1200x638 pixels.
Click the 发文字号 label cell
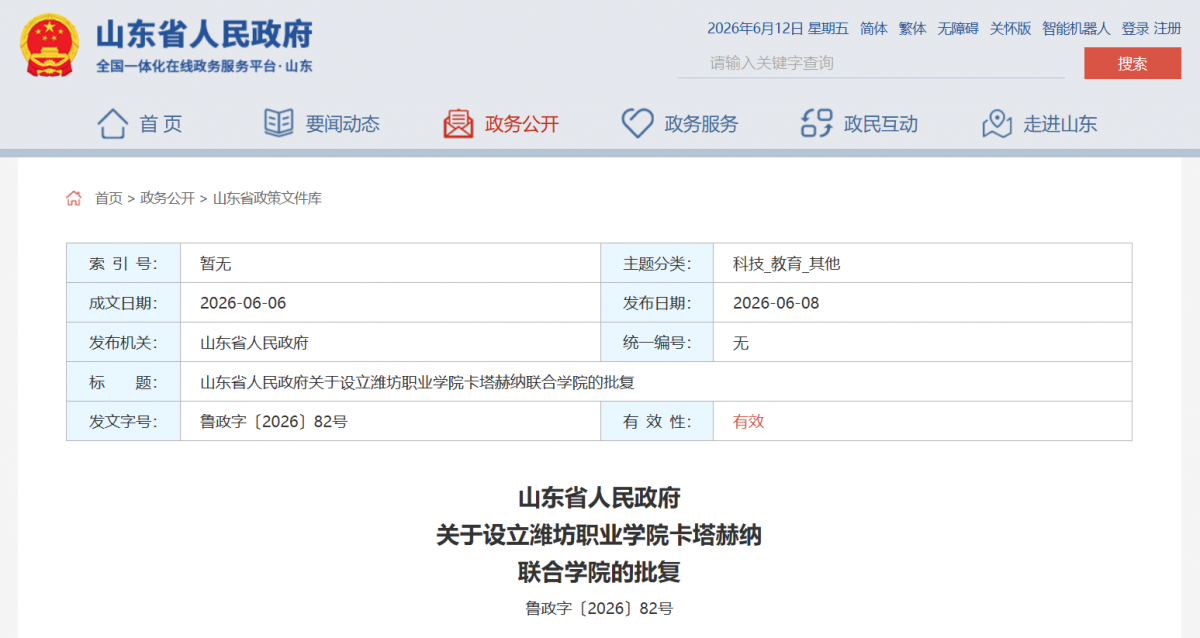click(123, 421)
